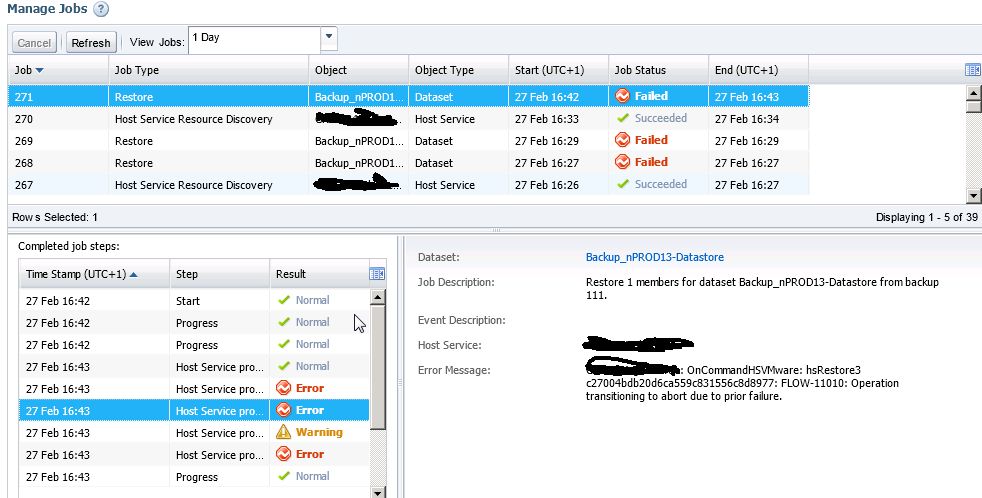This screenshot has width=982, height=498.
Task: Sort by the Job column header
Action: (28, 70)
